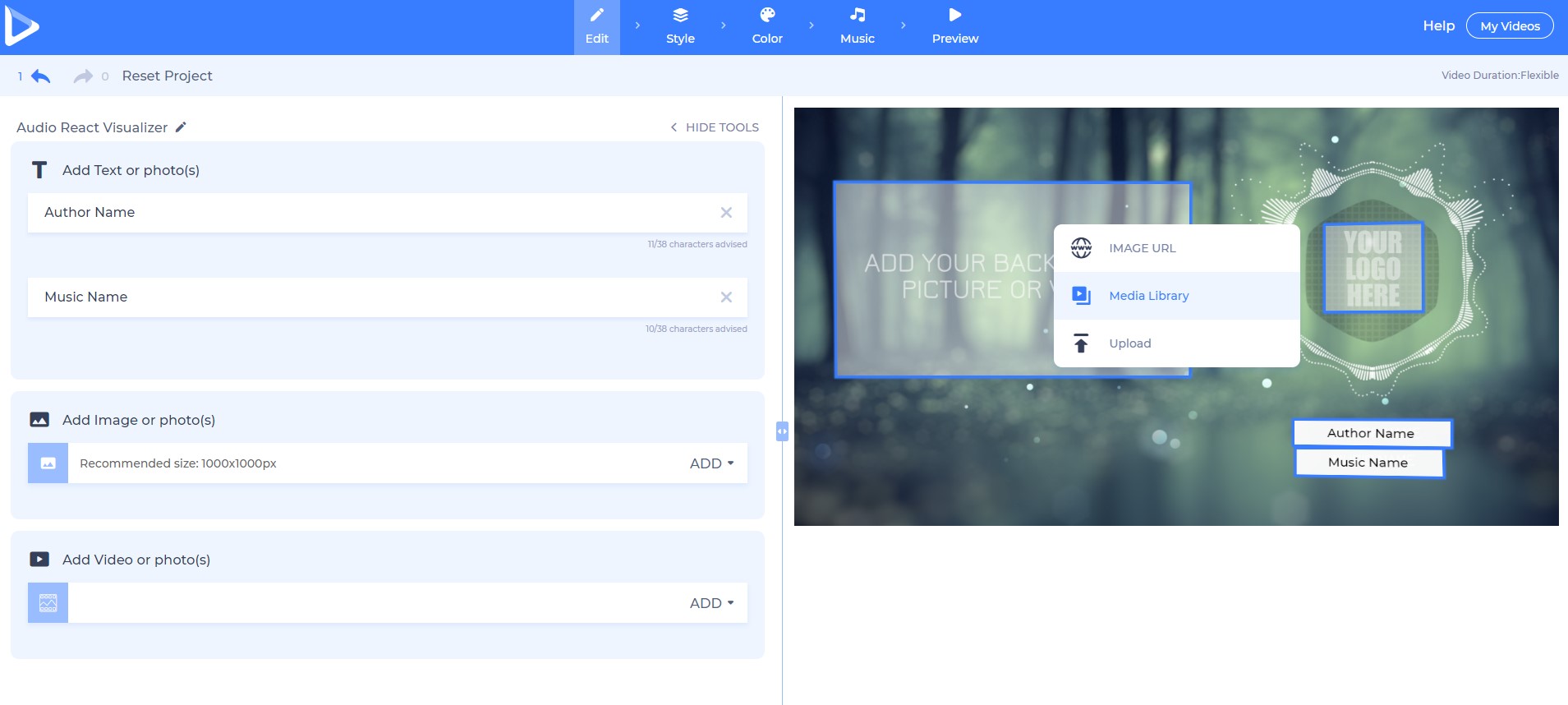Click the panel resize divider handle
This screenshot has width=1568, height=705.
pyautogui.click(x=782, y=431)
